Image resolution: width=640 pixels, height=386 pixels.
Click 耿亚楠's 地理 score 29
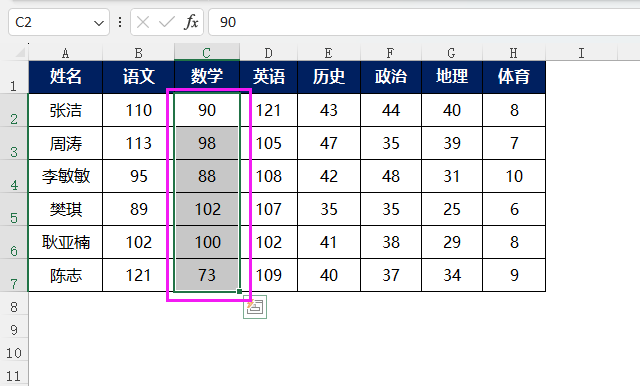coord(452,242)
